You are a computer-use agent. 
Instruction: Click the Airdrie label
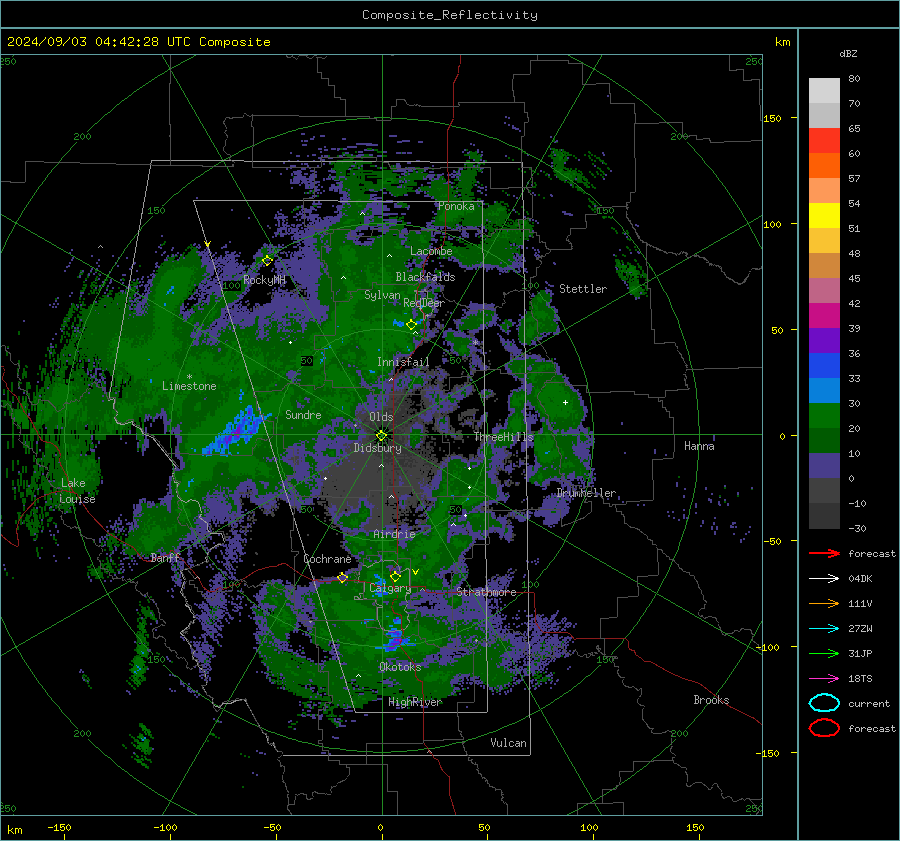click(394, 534)
